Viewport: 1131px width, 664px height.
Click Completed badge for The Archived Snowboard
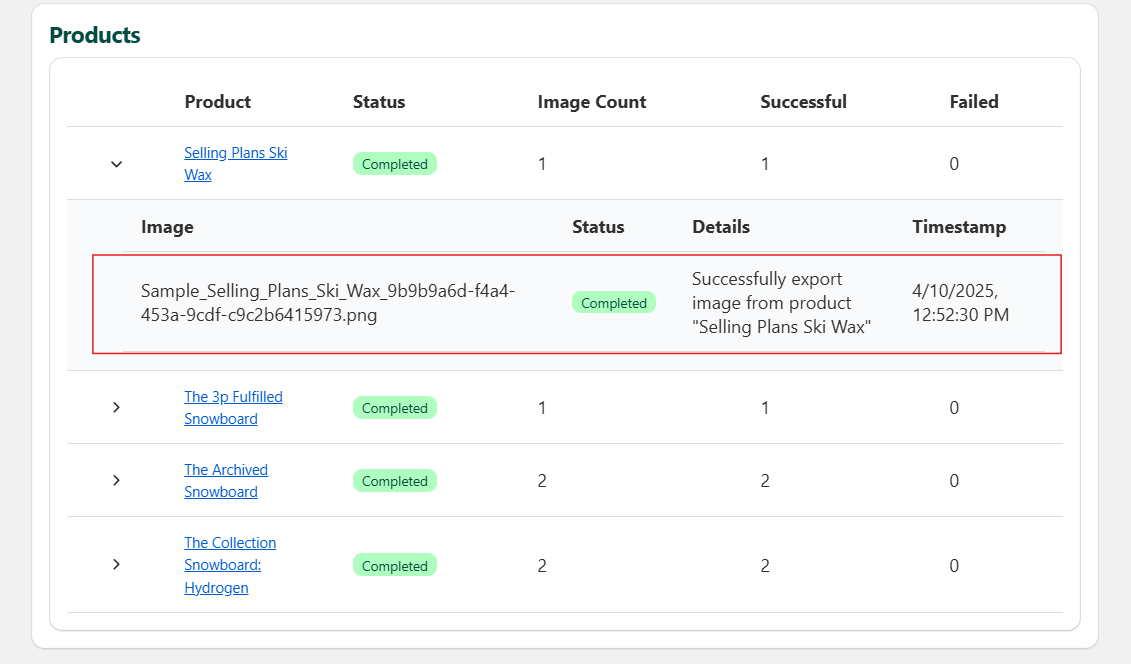pyautogui.click(x=394, y=481)
